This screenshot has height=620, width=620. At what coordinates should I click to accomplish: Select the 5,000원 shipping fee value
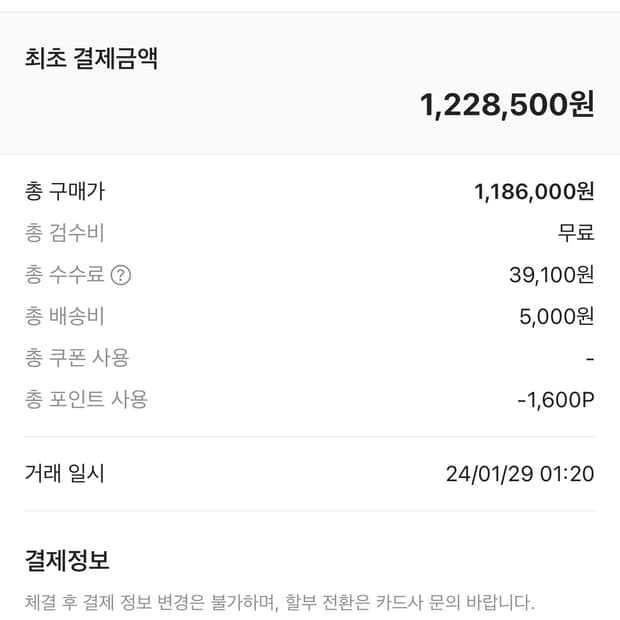(x=556, y=317)
